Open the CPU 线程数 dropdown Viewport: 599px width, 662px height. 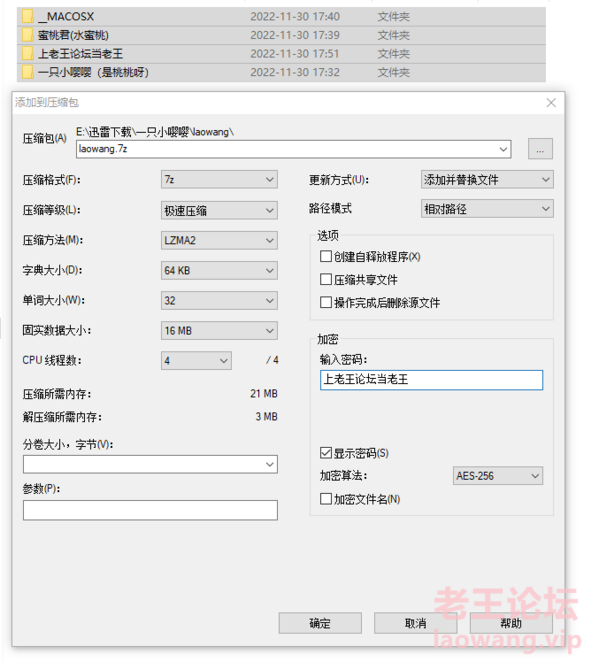196,361
